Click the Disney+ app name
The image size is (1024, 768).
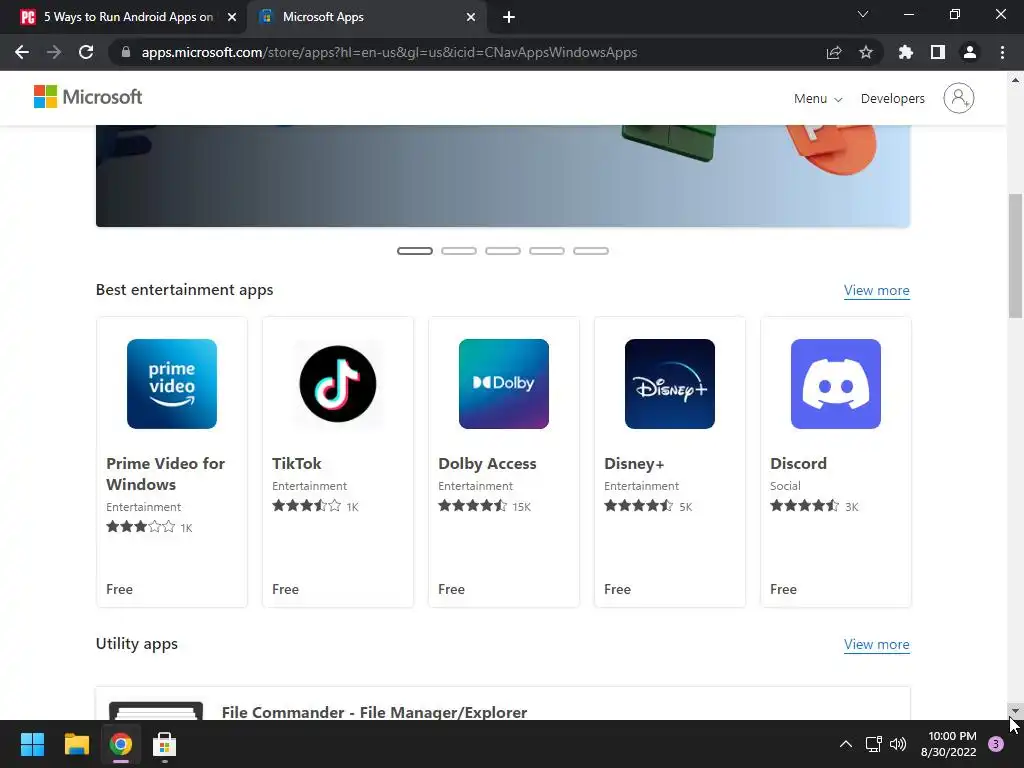click(x=634, y=464)
